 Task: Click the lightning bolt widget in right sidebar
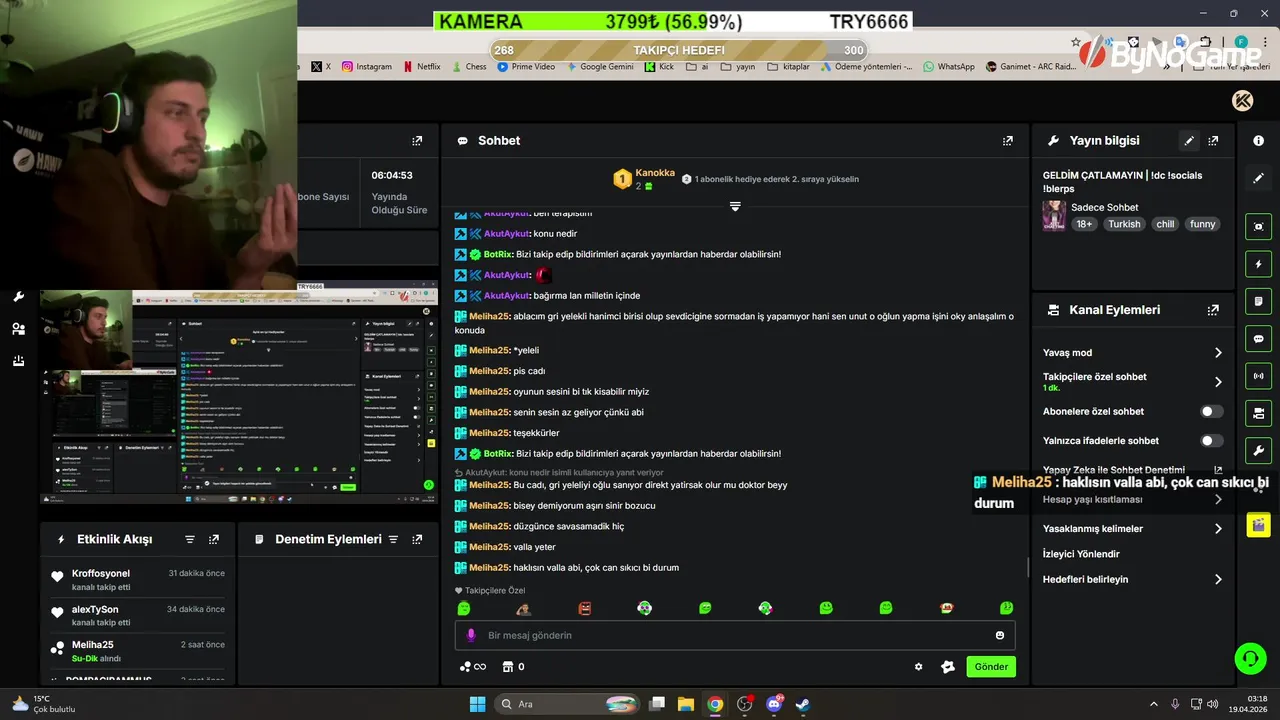point(1258,264)
